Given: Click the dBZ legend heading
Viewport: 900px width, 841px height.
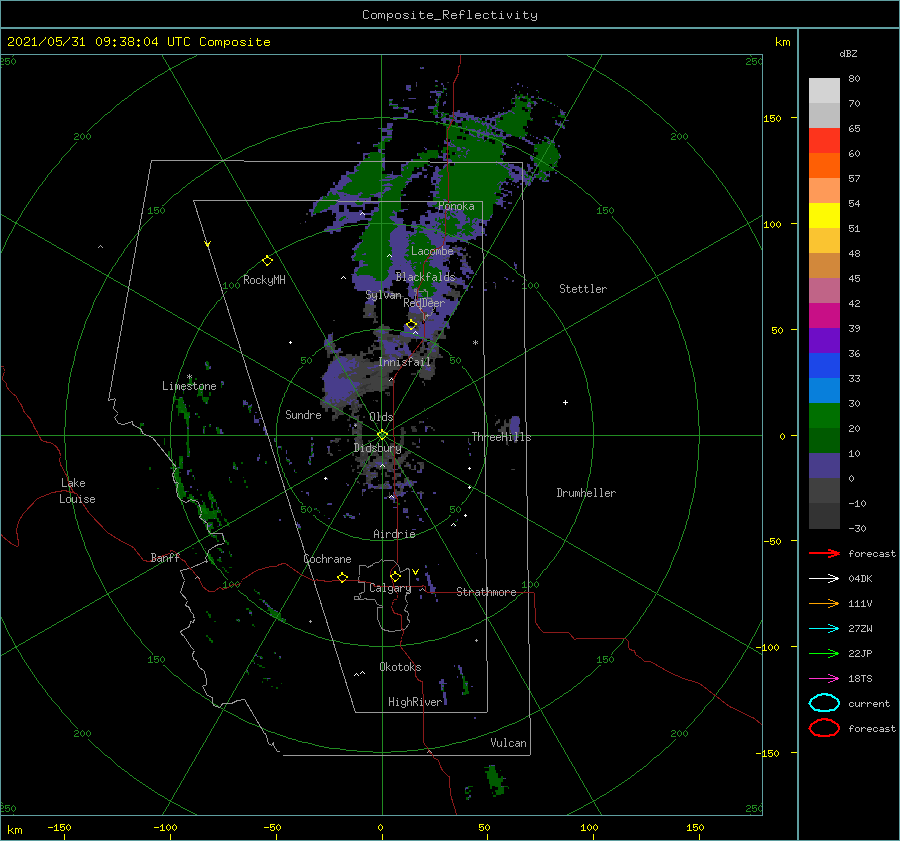Looking at the screenshot, I should point(848,53).
